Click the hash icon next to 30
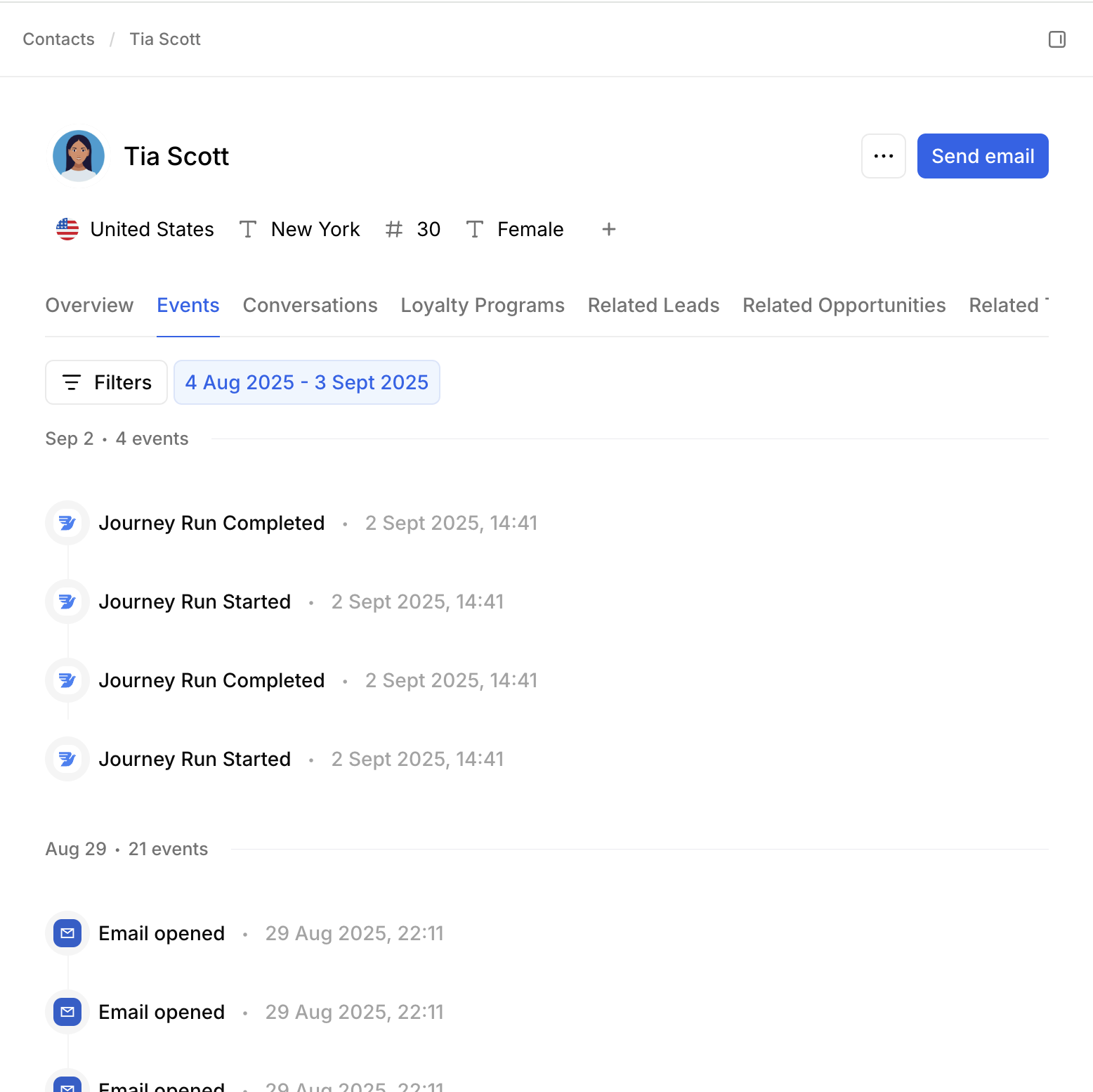Screen dimensions: 1093x1092 tap(394, 229)
